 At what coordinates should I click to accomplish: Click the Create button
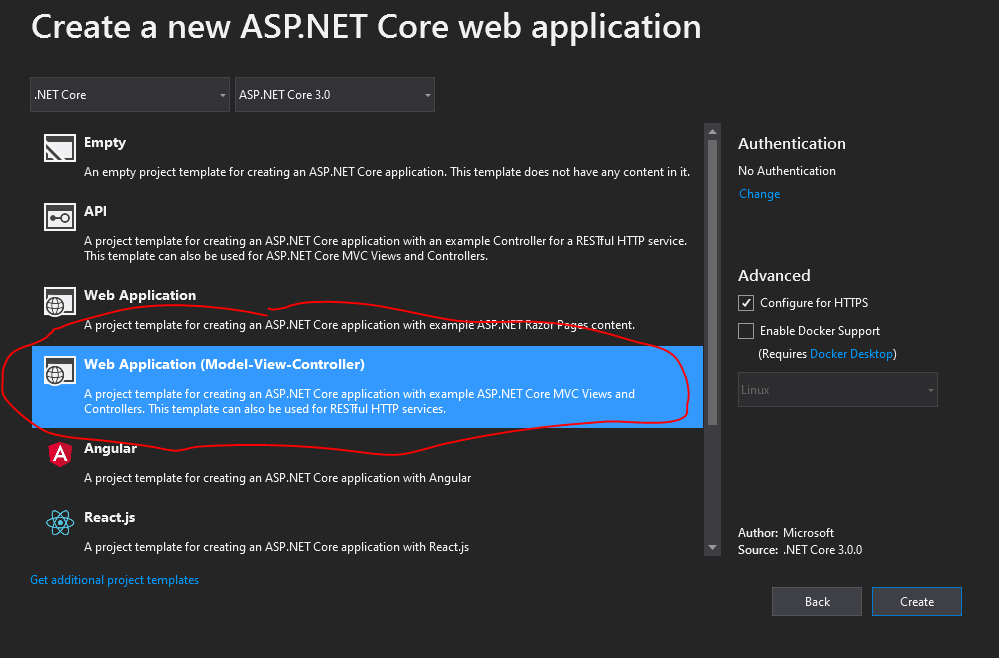tap(916, 601)
